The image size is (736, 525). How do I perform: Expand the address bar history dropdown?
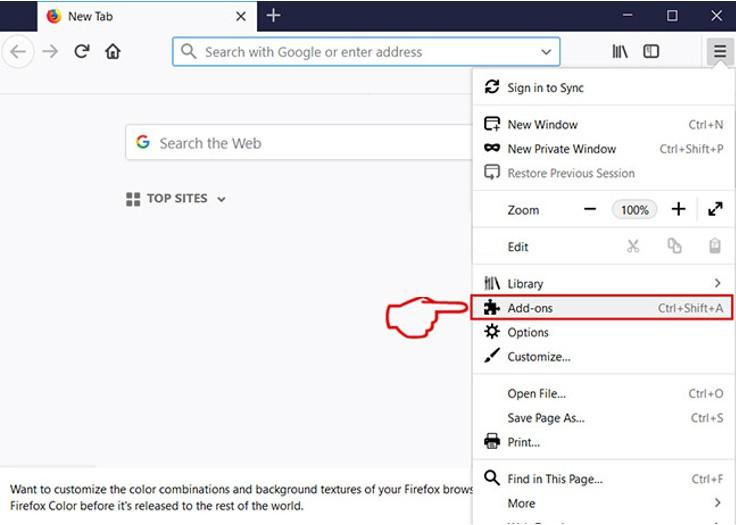click(x=546, y=52)
